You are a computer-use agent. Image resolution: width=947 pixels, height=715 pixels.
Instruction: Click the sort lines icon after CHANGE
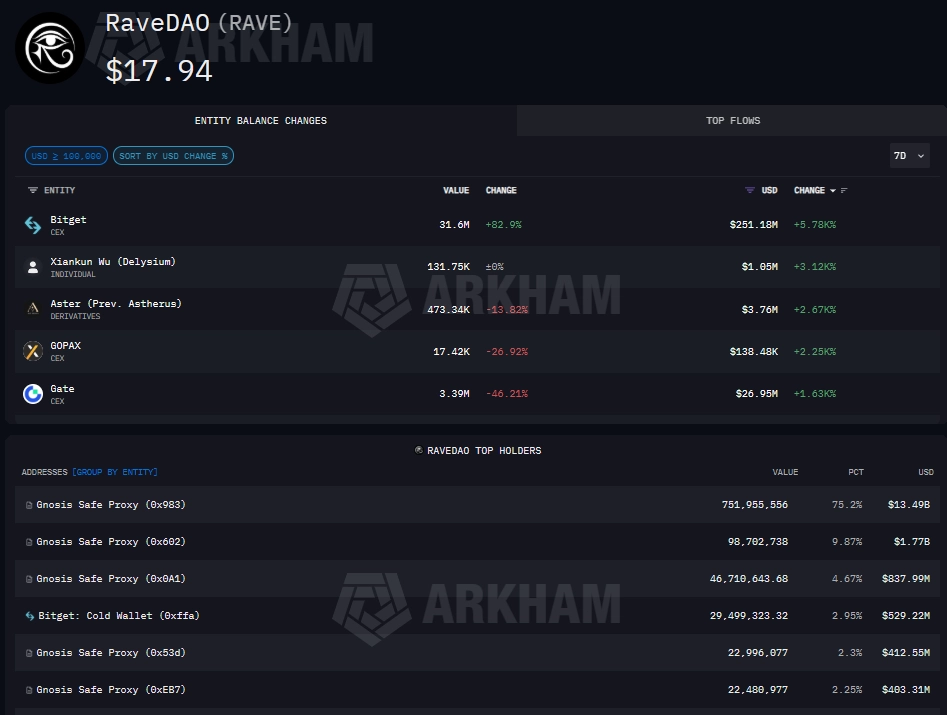click(844, 190)
